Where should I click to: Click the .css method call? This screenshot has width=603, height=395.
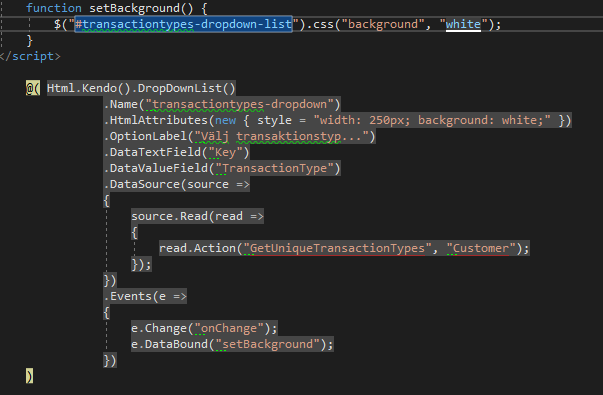(322, 24)
